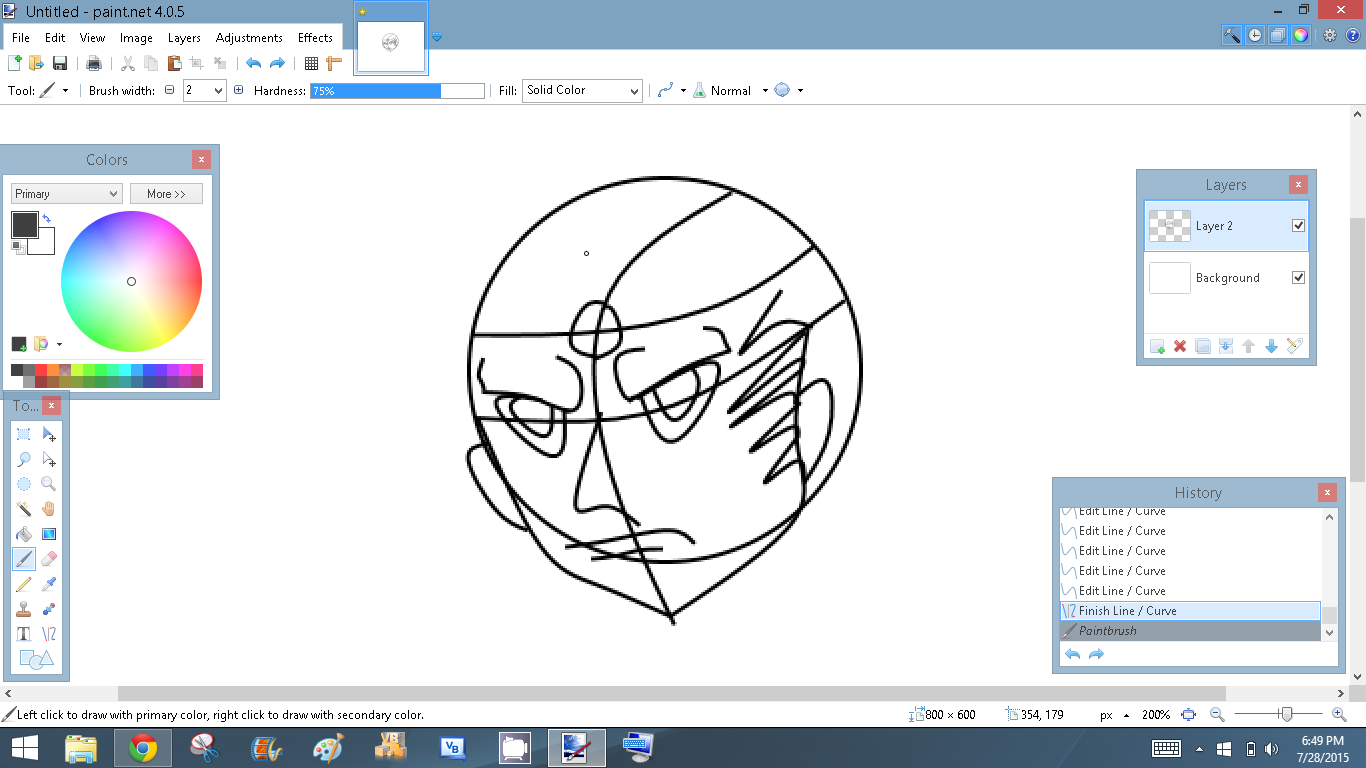1366x768 pixels.
Task: Delete layer with the red X icon
Action: (x=1180, y=347)
